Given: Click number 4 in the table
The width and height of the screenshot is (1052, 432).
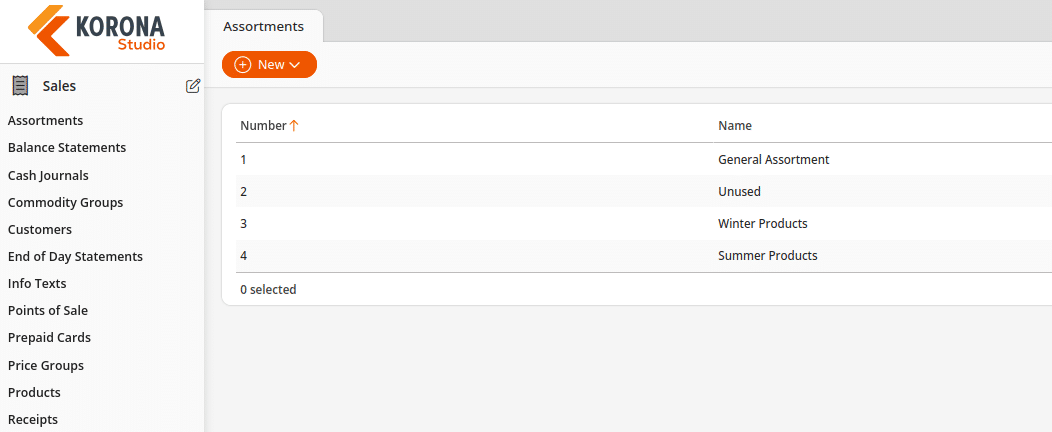Looking at the screenshot, I should coord(244,256).
